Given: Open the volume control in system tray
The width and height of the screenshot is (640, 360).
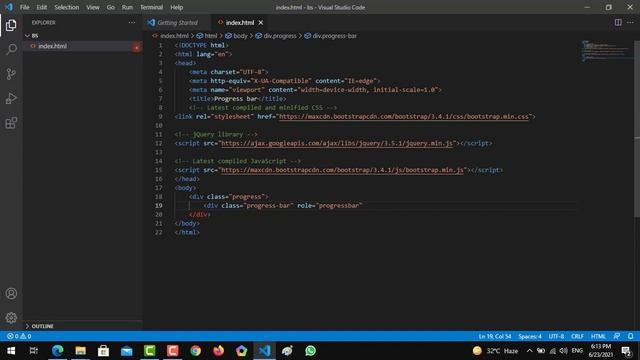Looking at the screenshot, I should pos(563,351).
